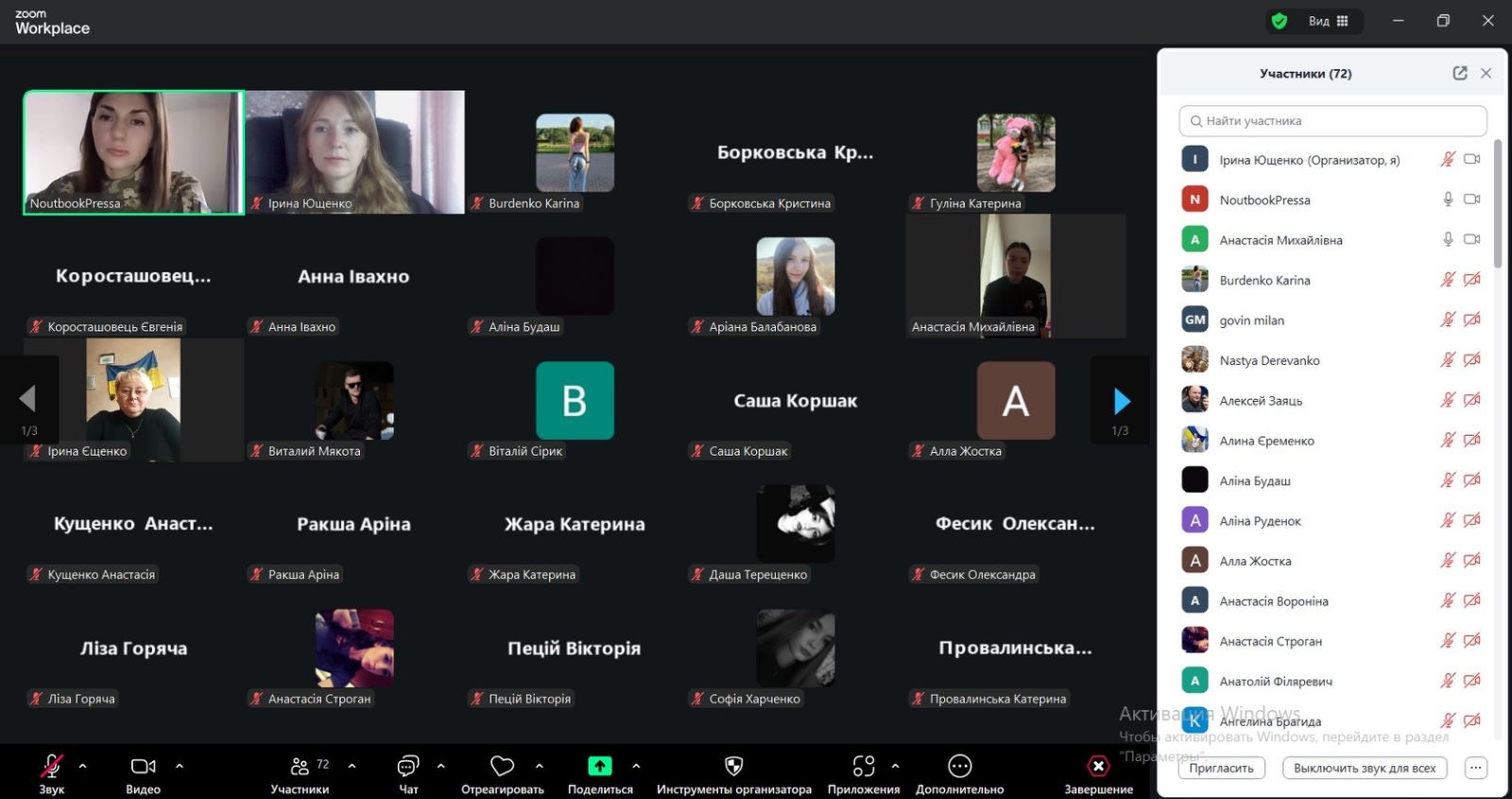Click the Пригласить button
Screen dimensions: 1512x799
(1221, 768)
